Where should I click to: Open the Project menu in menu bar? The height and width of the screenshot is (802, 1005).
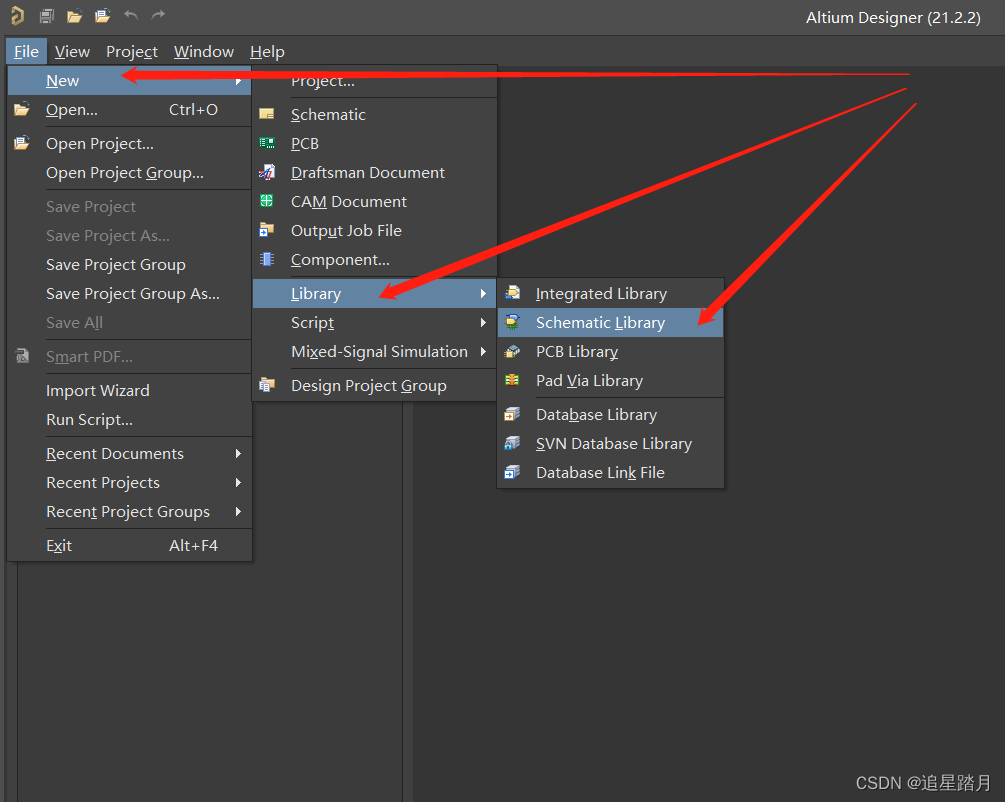pos(132,52)
